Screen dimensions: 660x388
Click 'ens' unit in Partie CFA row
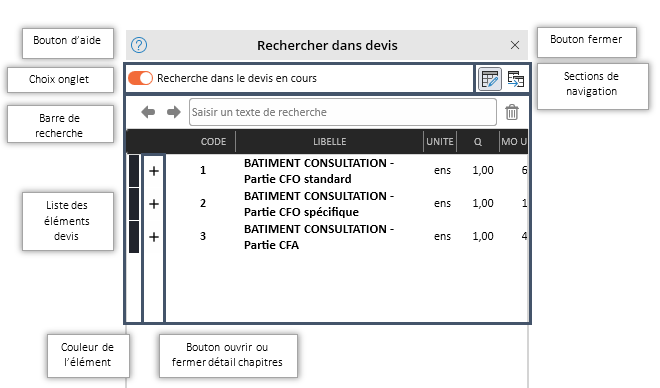(x=442, y=237)
